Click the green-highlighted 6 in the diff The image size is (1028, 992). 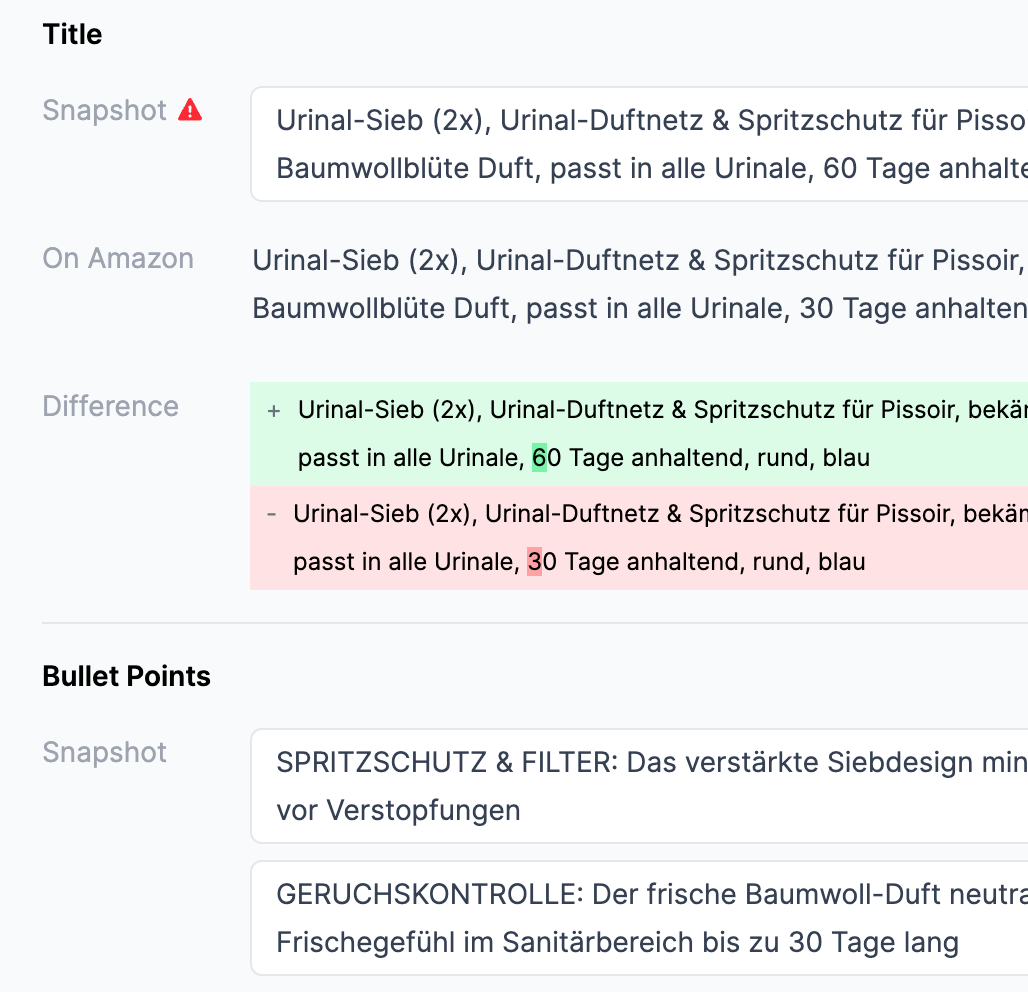(x=540, y=459)
